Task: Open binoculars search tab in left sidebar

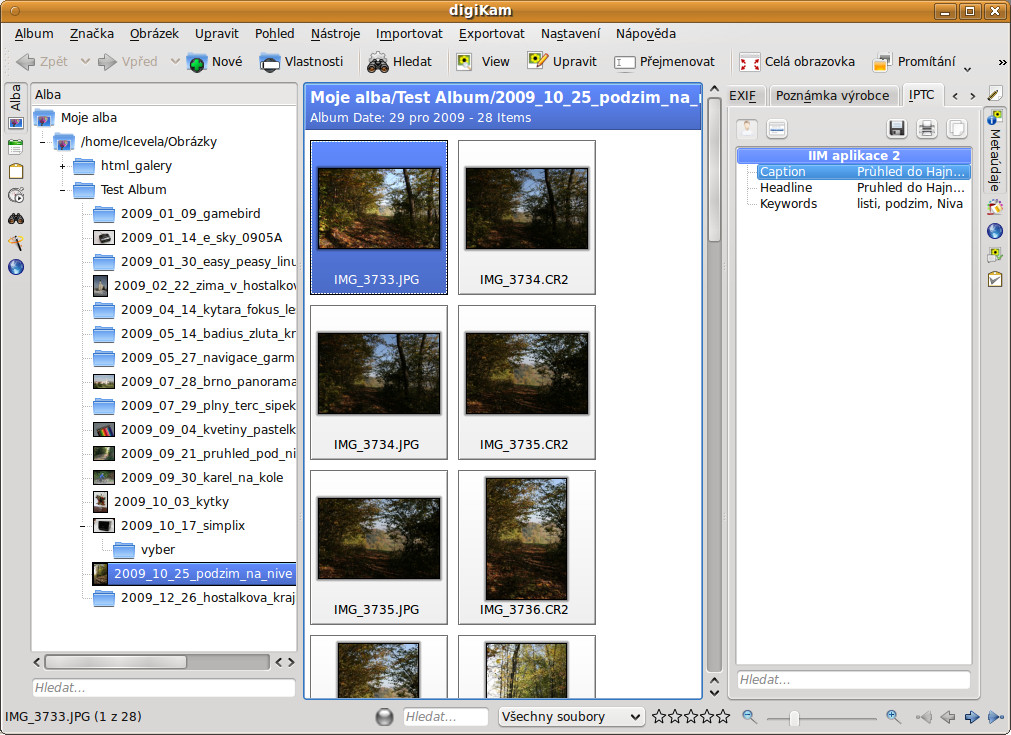Action: click(x=15, y=219)
